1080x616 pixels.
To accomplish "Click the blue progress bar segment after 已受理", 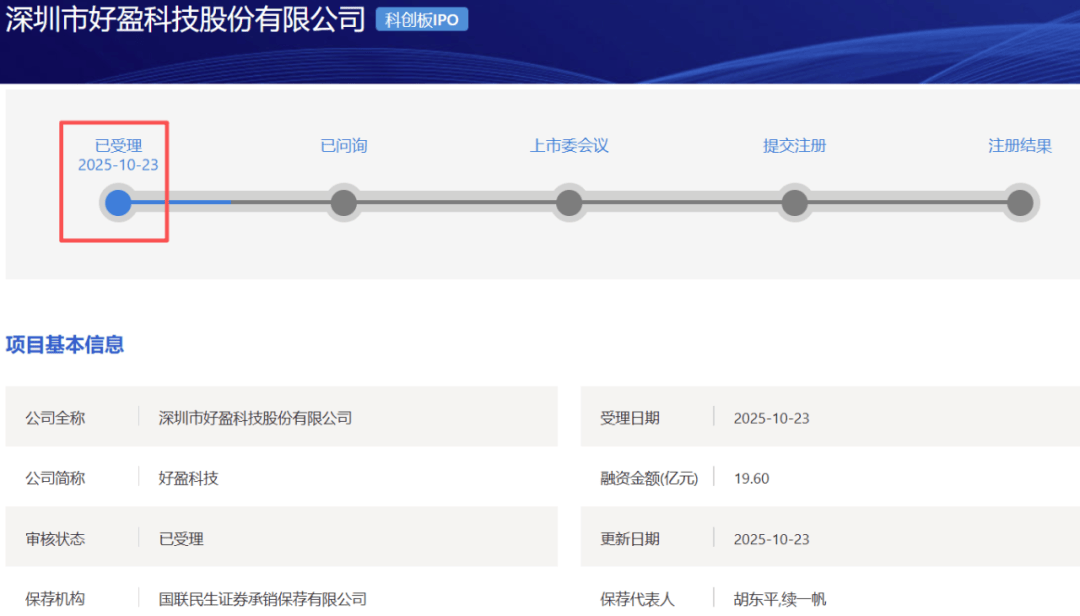I will click(x=183, y=203).
